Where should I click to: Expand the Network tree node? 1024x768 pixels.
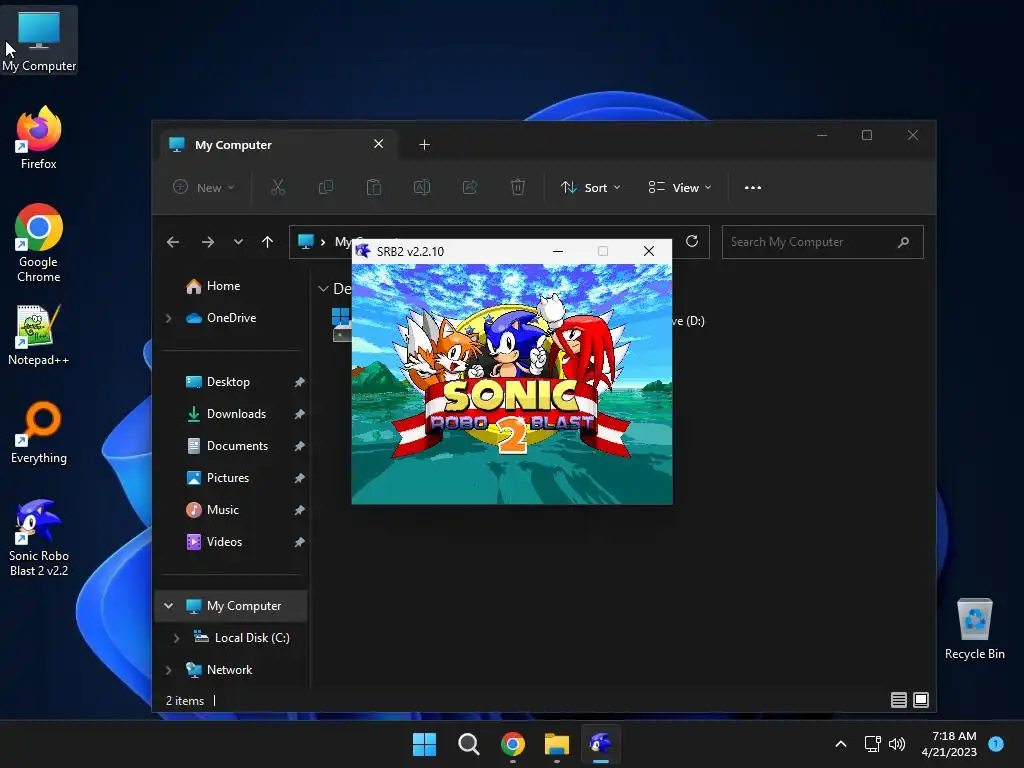tap(168, 670)
